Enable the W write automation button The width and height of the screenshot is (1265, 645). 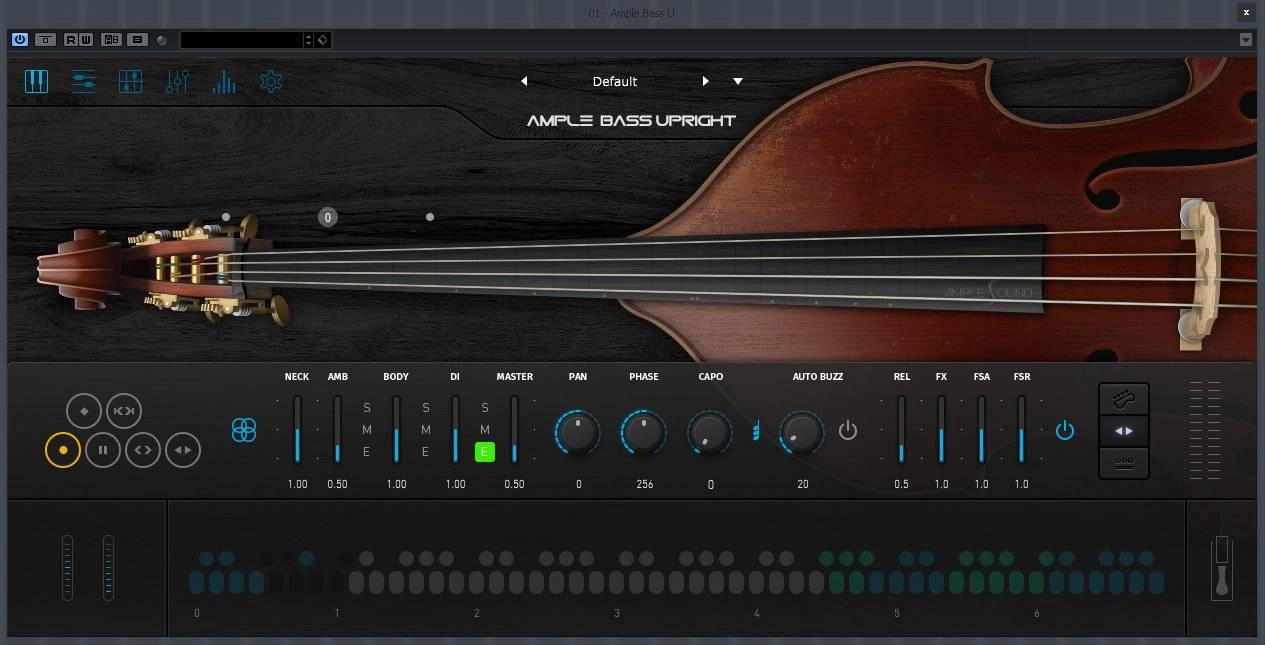[86, 39]
